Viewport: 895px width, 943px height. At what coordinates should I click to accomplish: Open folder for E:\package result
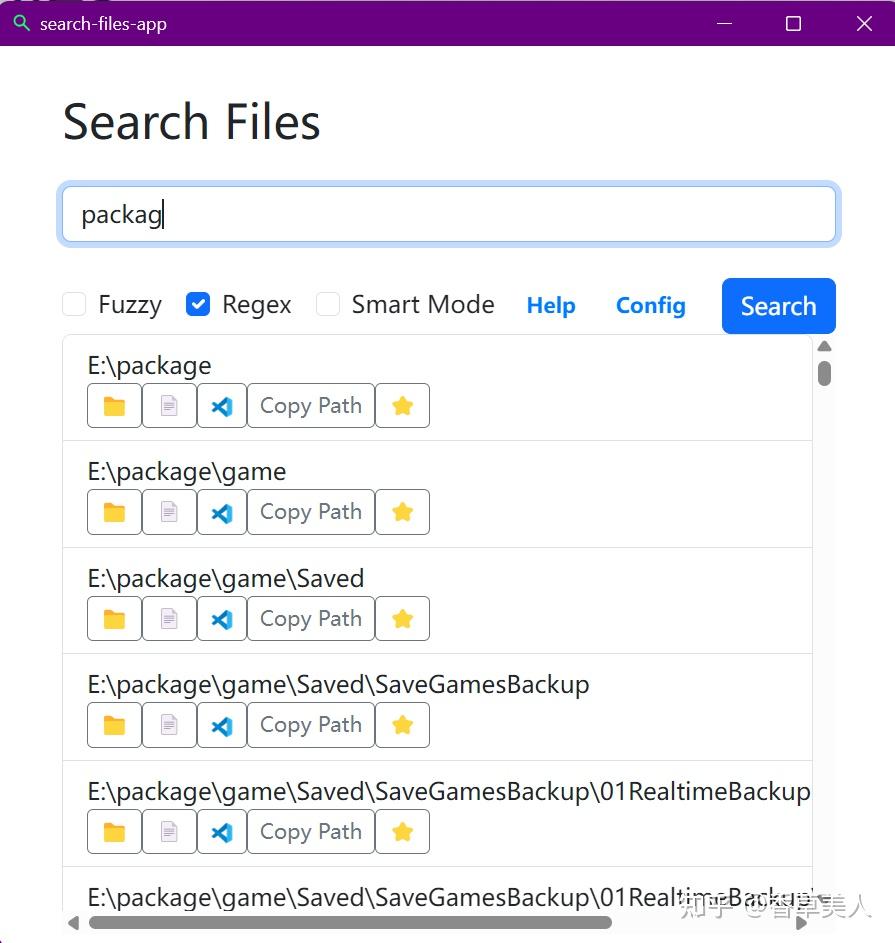coord(115,406)
